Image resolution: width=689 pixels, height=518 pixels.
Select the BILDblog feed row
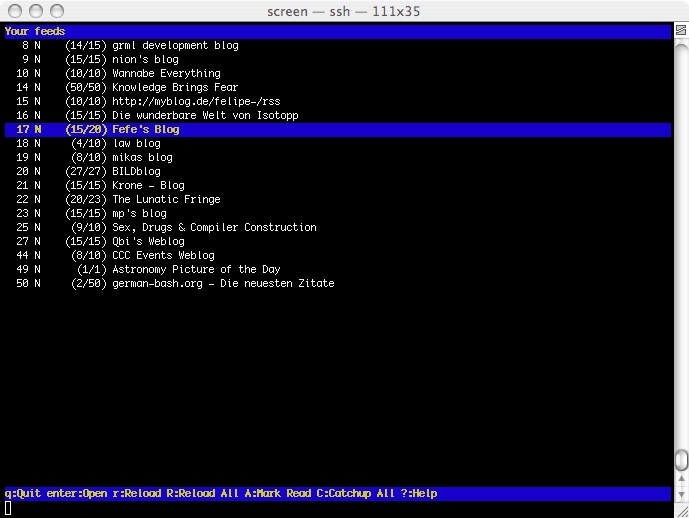pos(337,171)
